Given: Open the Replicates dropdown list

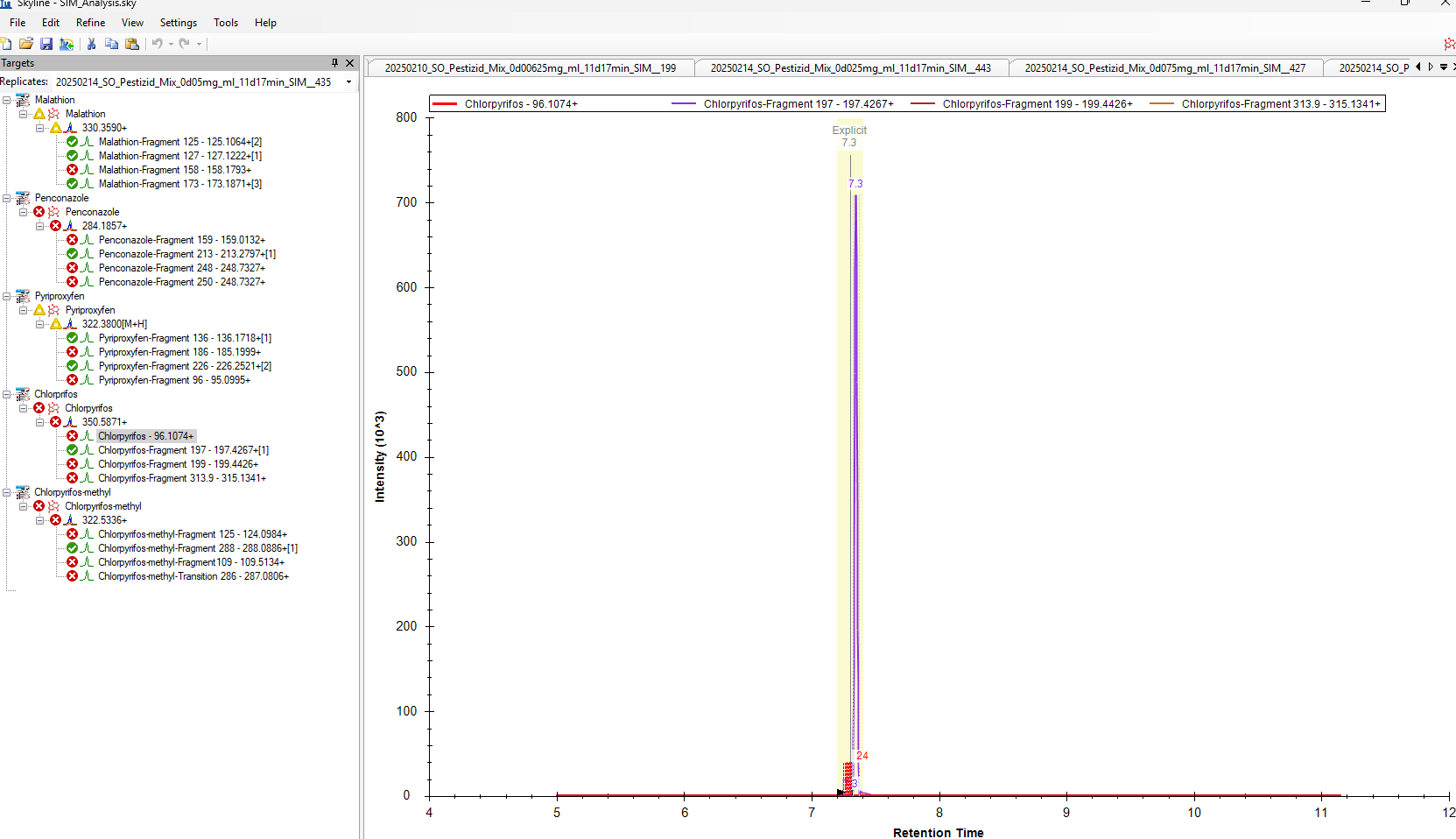Looking at the screenshot, I should (348, 82).
